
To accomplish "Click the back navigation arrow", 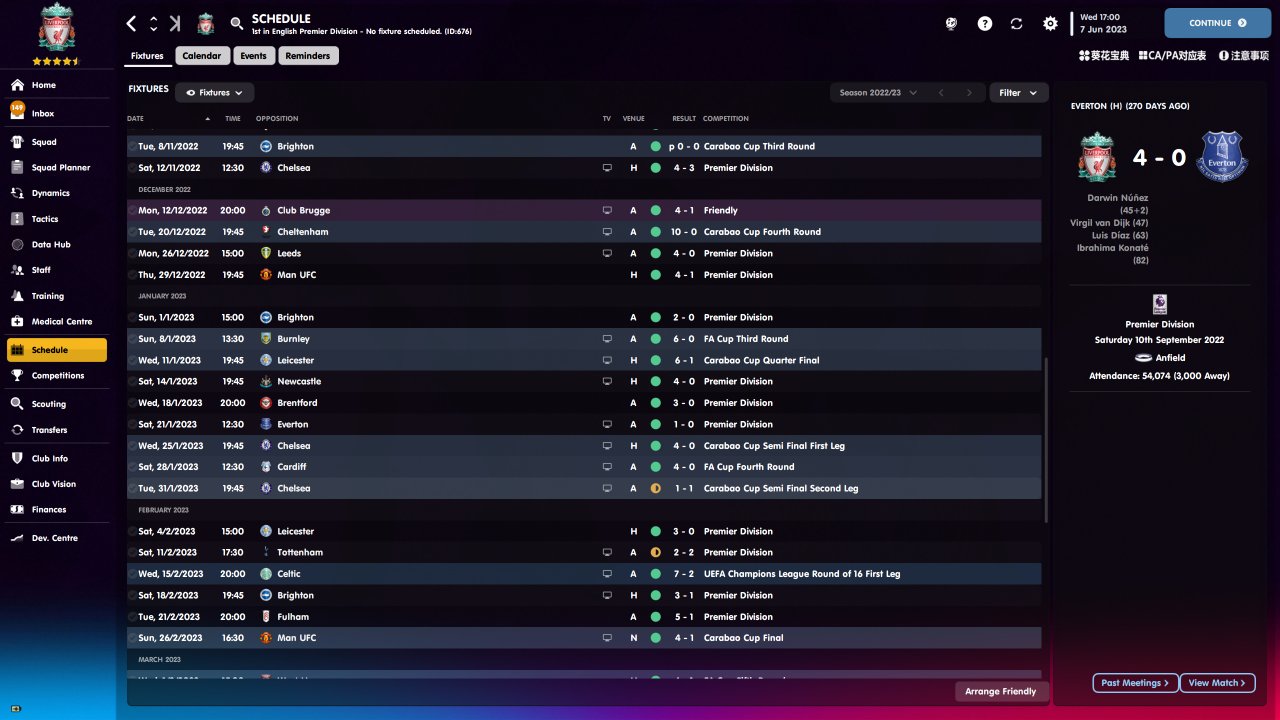I will [x=132, y=23].
